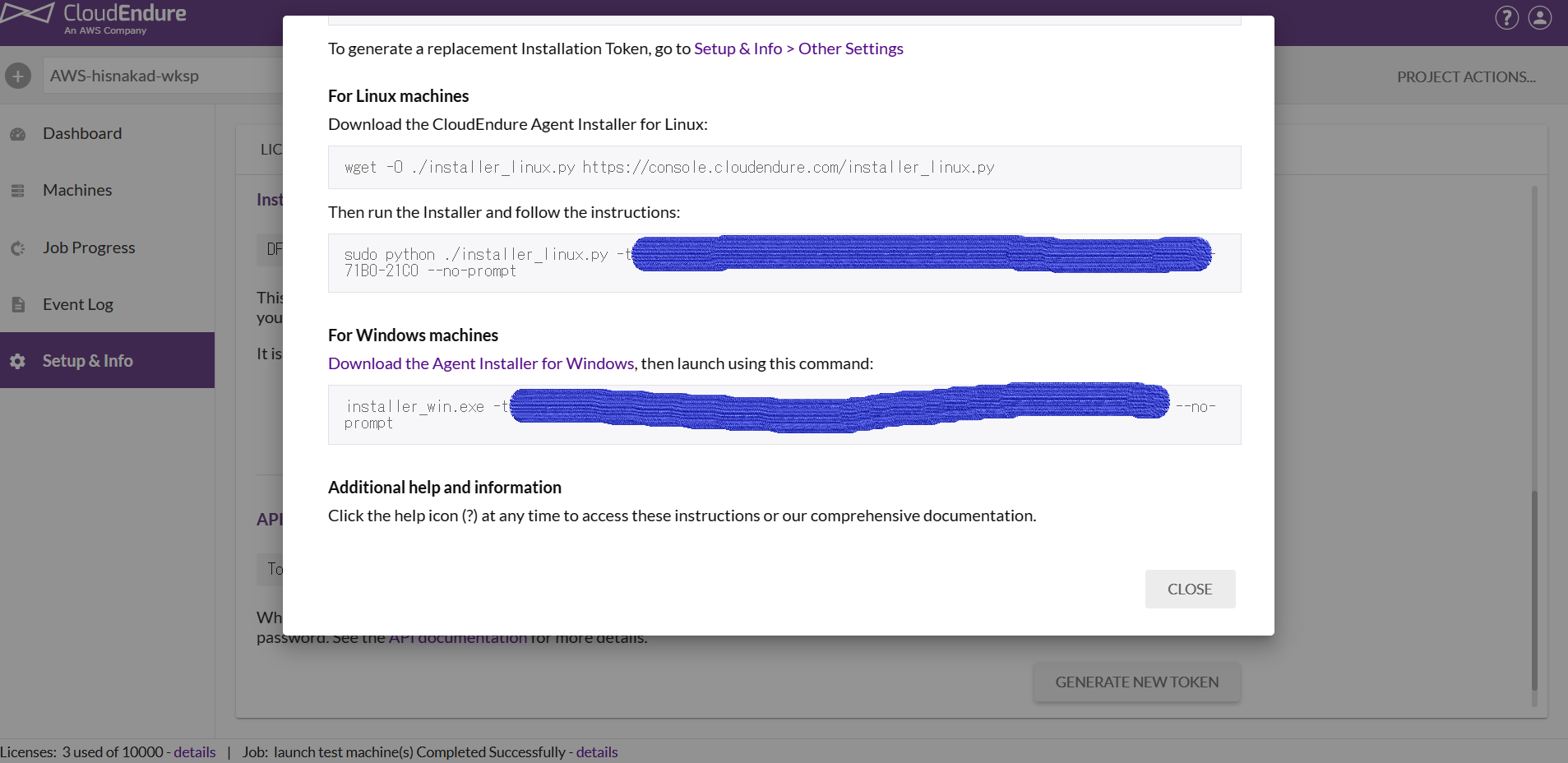Screen dimensions: 1568x763
Task: Open the help question mark icon
Action: [x=1506, y=17]
